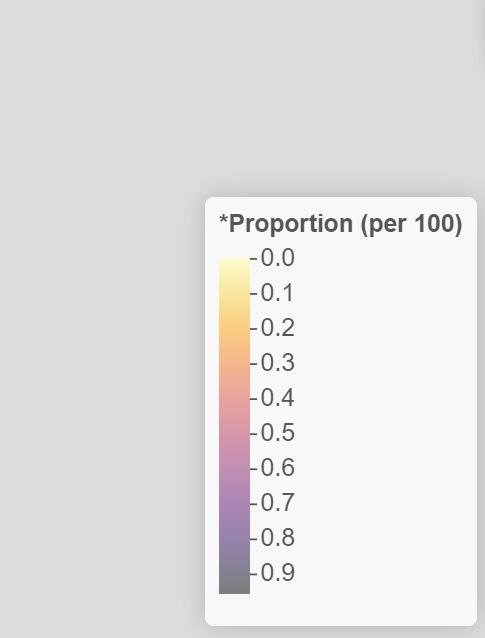
Task: Pick the 0.4 legend label
Action: pos(277,398)
